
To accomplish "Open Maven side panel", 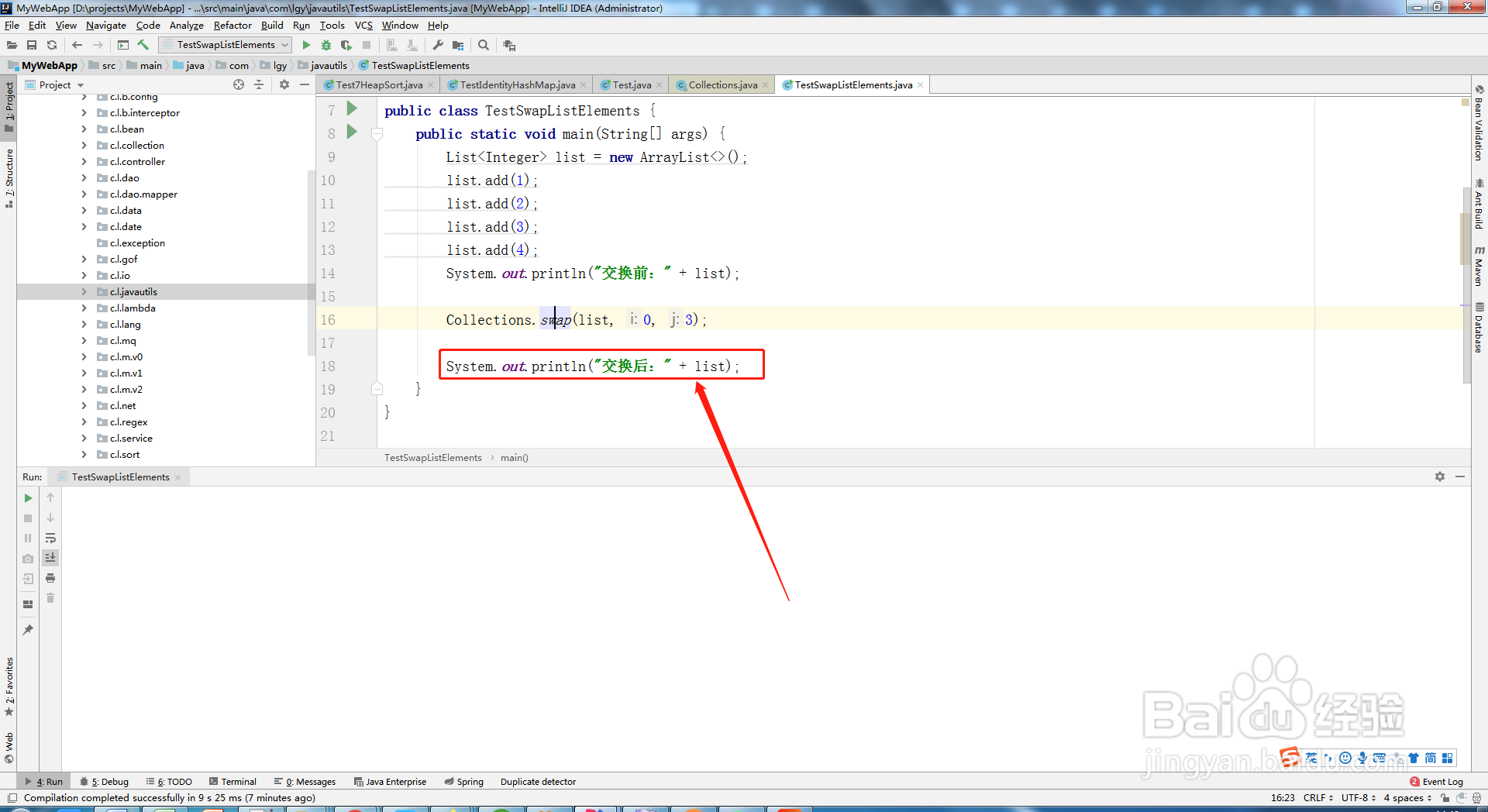I will click(1479, 266).
